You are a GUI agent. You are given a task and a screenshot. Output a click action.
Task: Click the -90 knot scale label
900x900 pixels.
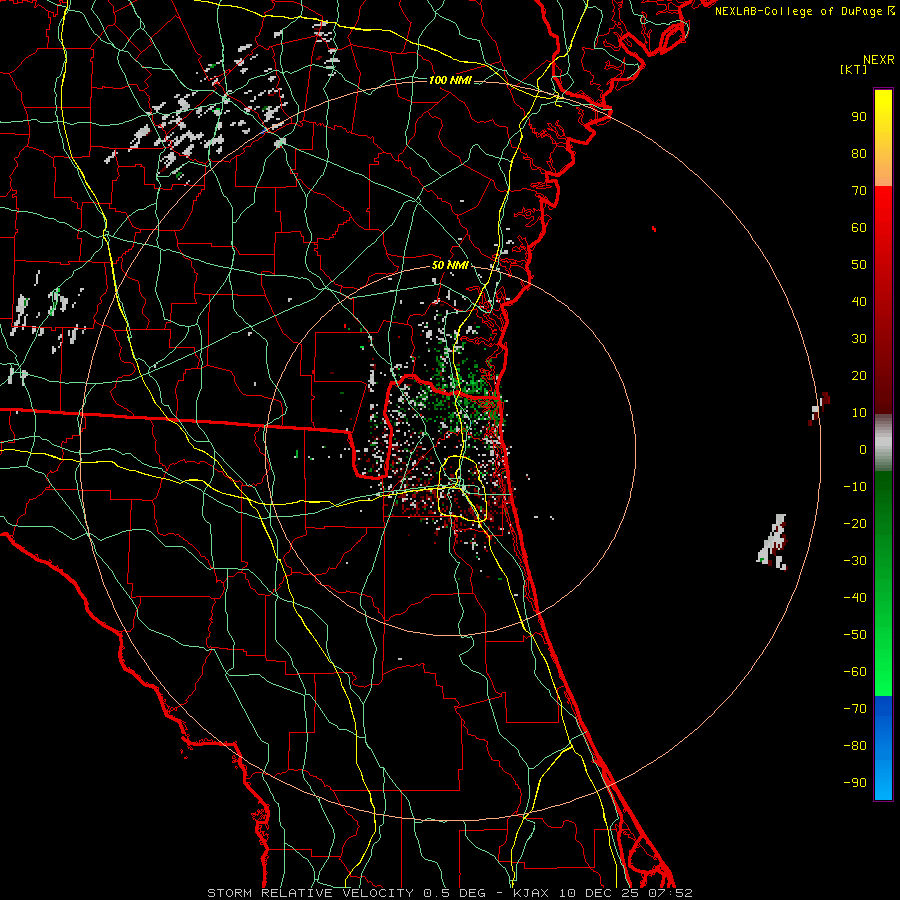pos(855,783)
